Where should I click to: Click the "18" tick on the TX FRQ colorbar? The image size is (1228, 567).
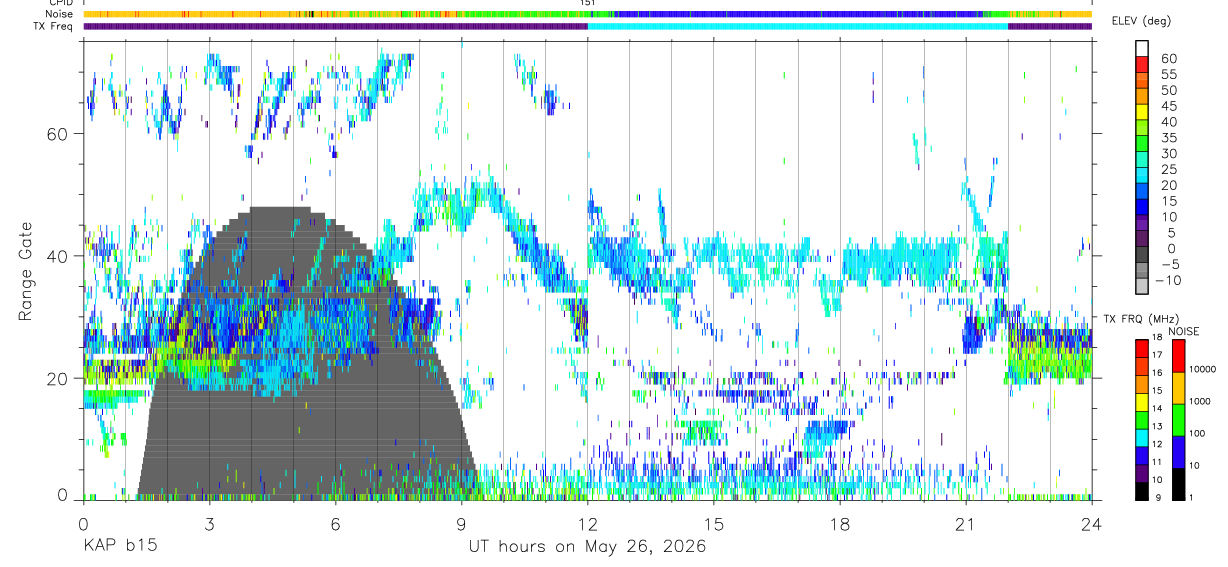click(1158, 337)
